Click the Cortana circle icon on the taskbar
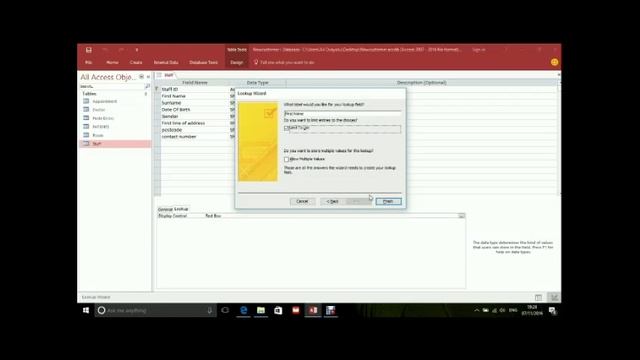Viewport: 640px width, 360px height. (x=102, y=310)
